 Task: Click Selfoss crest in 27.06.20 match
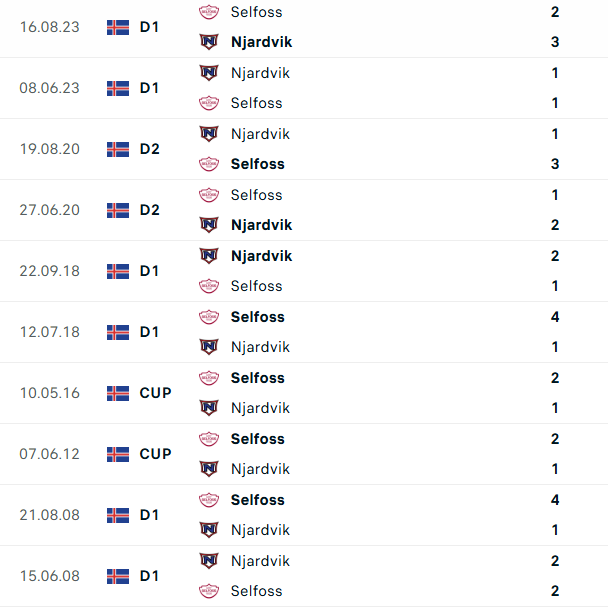pos(209,195)
